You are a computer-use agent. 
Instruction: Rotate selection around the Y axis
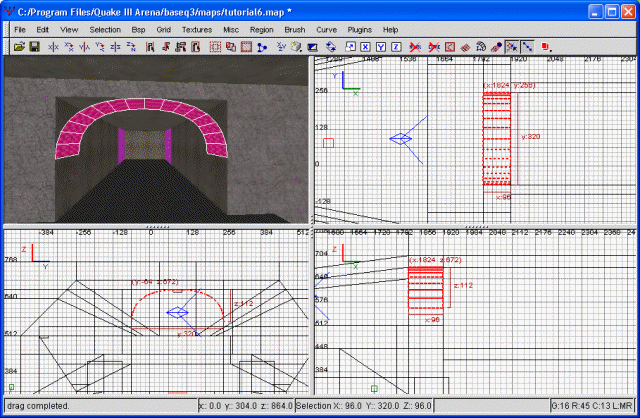(100, 47)
